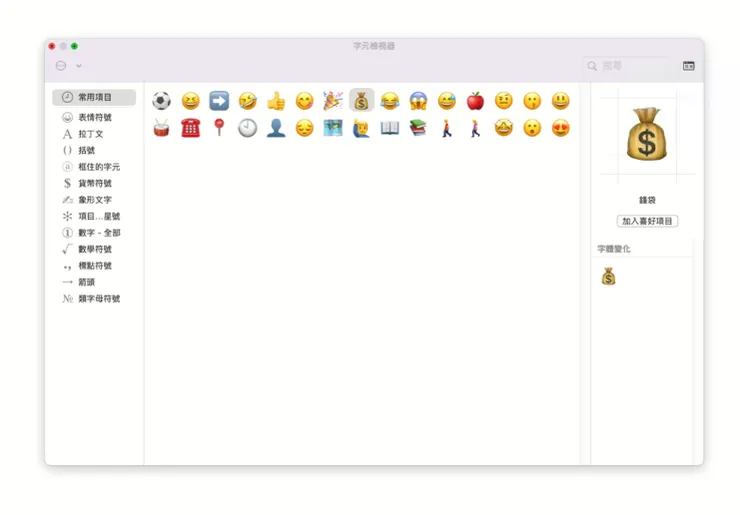740x515 pixels.
Task: Expand the chevron beside the ellipsis button
Action: click(79, 66)
